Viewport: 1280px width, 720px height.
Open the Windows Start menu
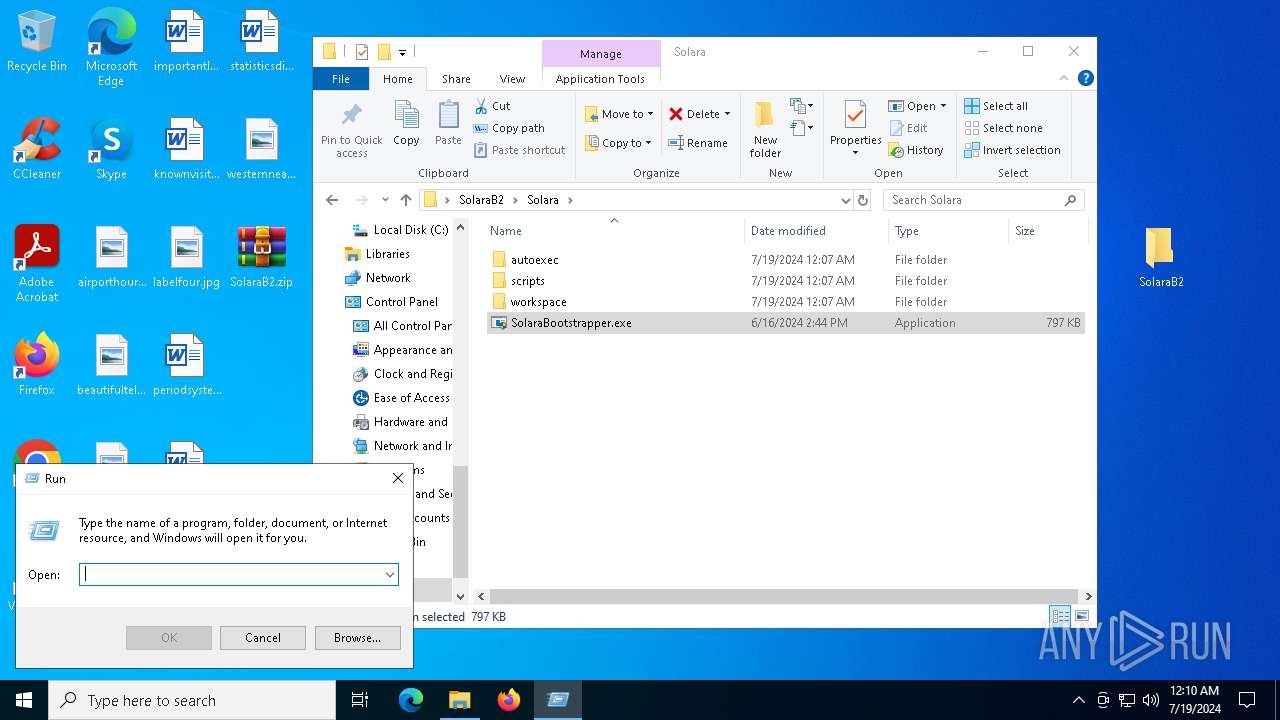[x=24, y=700]
